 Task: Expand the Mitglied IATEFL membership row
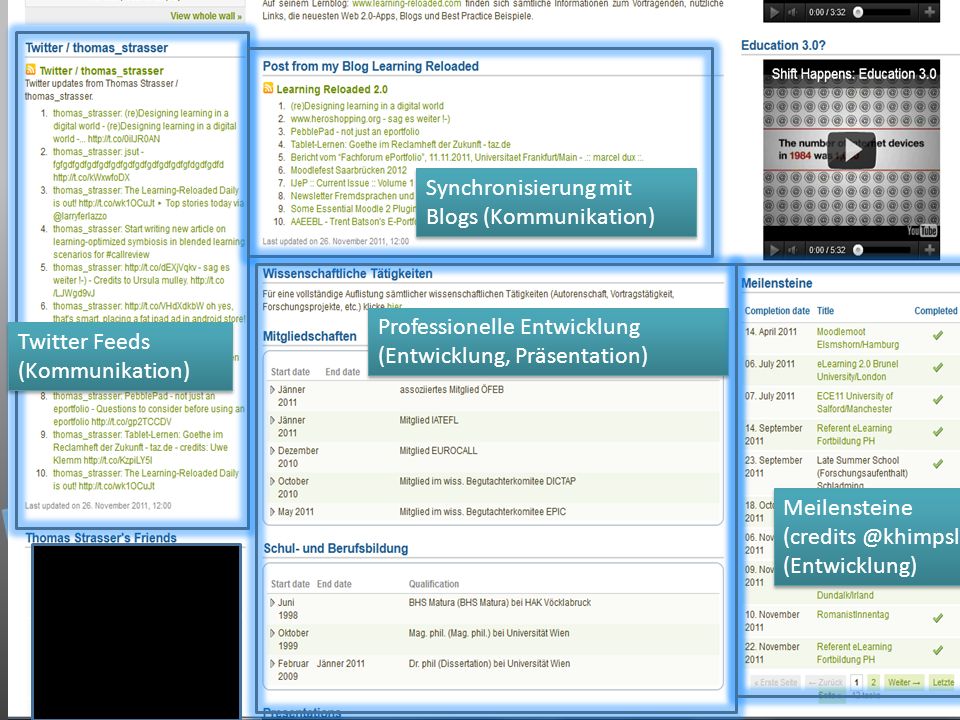tap(272, 420)
